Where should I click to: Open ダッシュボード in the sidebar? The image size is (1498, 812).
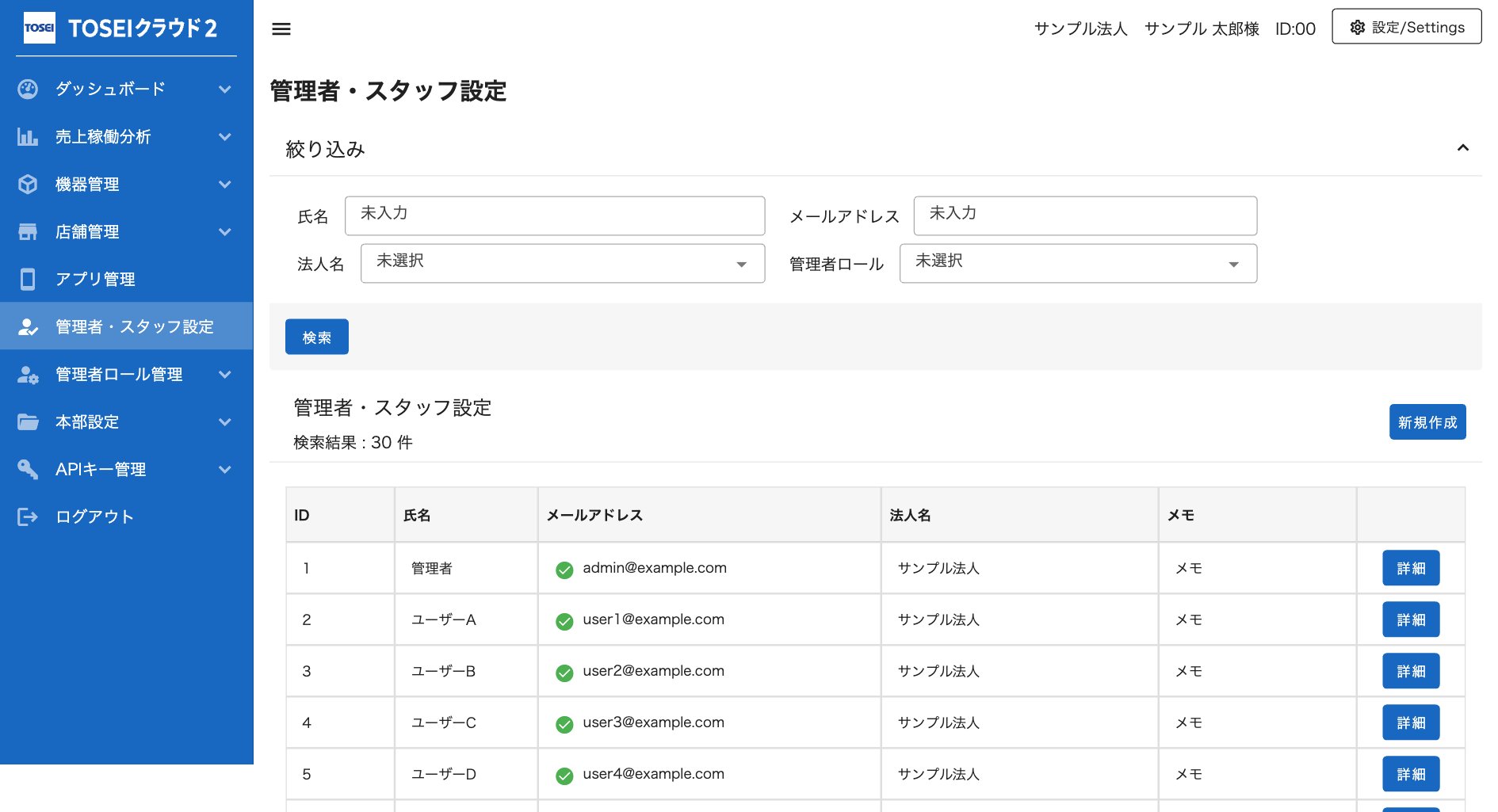[x=127, y=89]
